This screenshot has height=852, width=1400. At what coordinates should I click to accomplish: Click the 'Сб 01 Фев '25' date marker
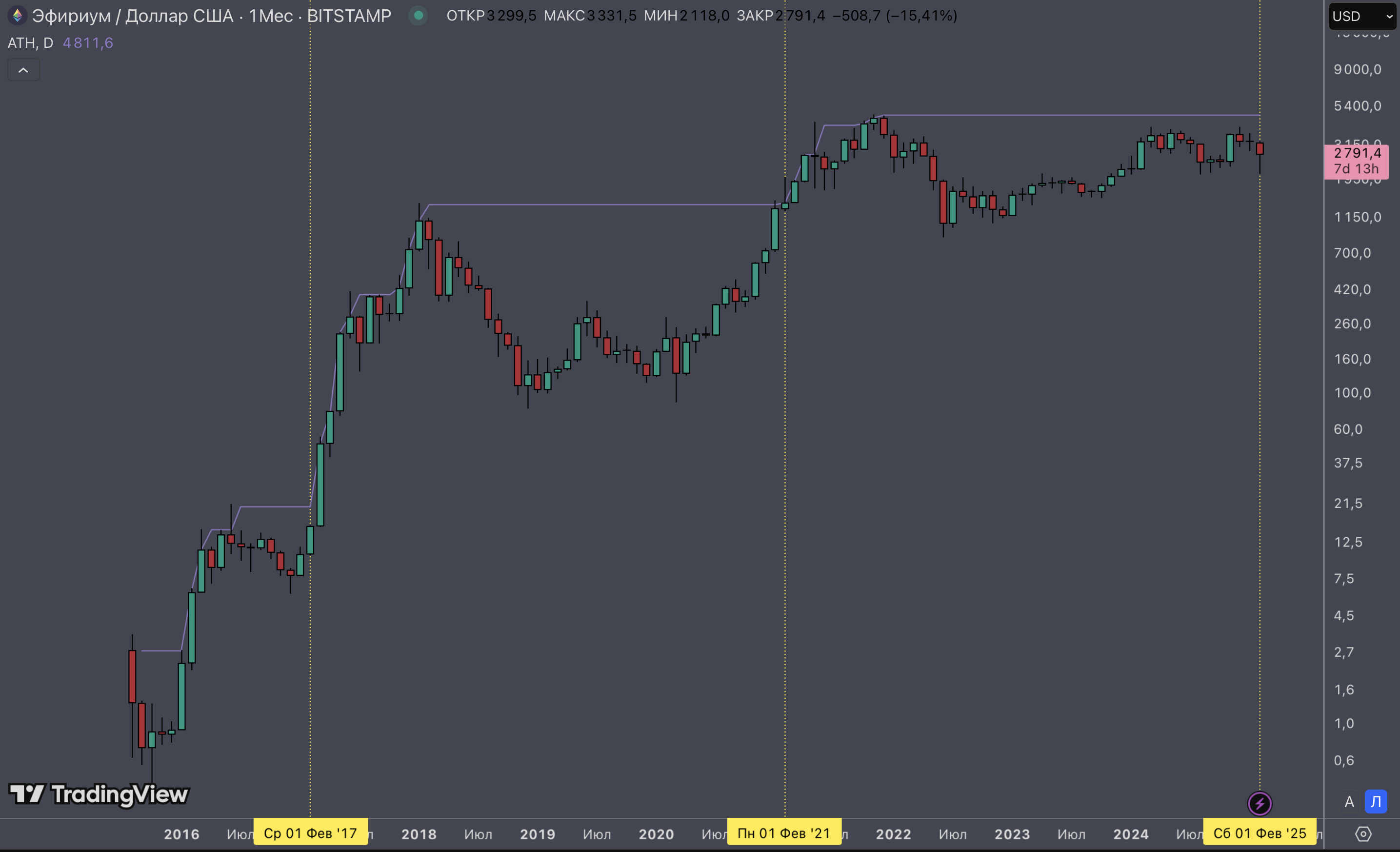click(x=1259, y=832)
